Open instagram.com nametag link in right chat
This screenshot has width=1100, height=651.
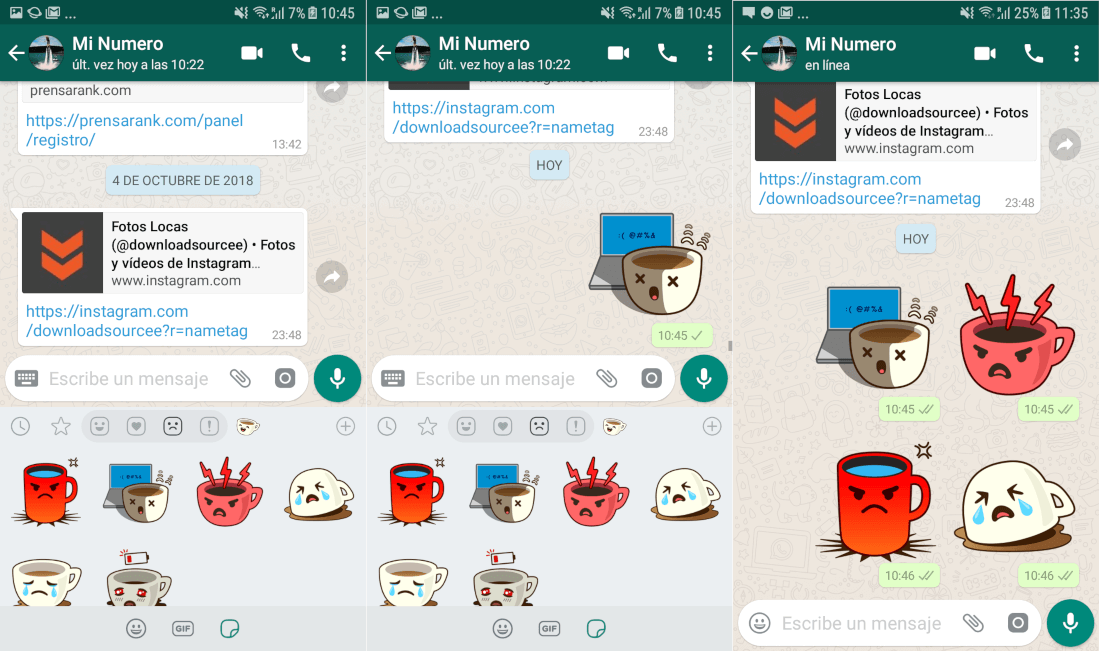pos(870,189)
